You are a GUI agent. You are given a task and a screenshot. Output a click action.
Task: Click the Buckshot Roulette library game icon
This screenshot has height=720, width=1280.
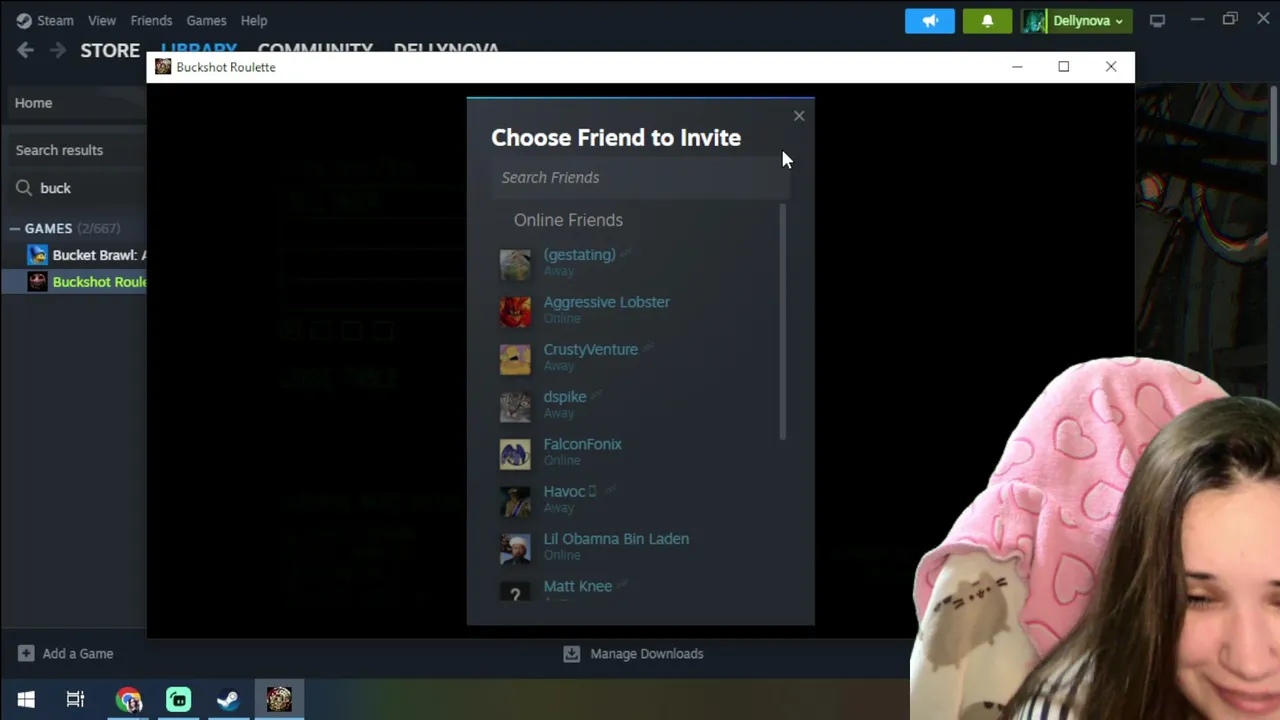pyautogui.click(x=37, y=282)
